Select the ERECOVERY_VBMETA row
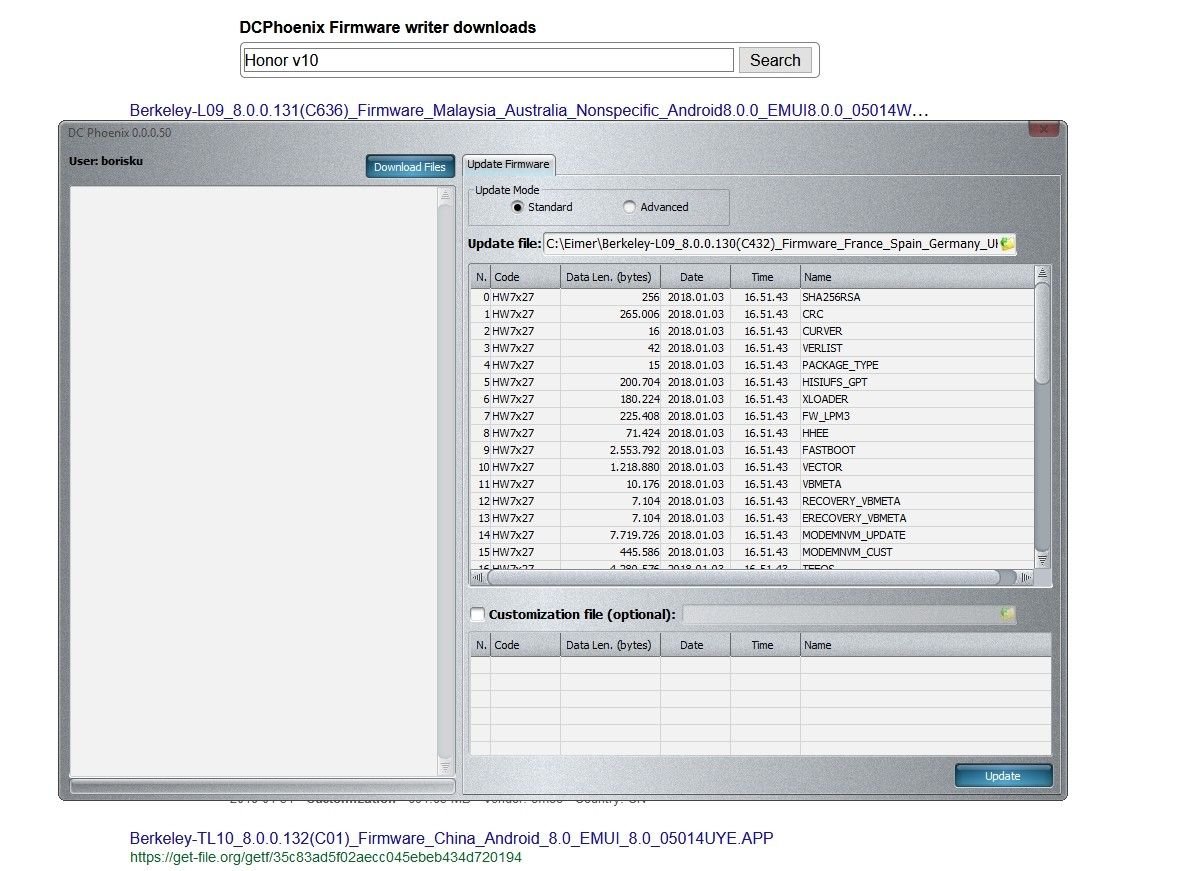This screenshot has height=871, width=1189. [x=751, y=518]
